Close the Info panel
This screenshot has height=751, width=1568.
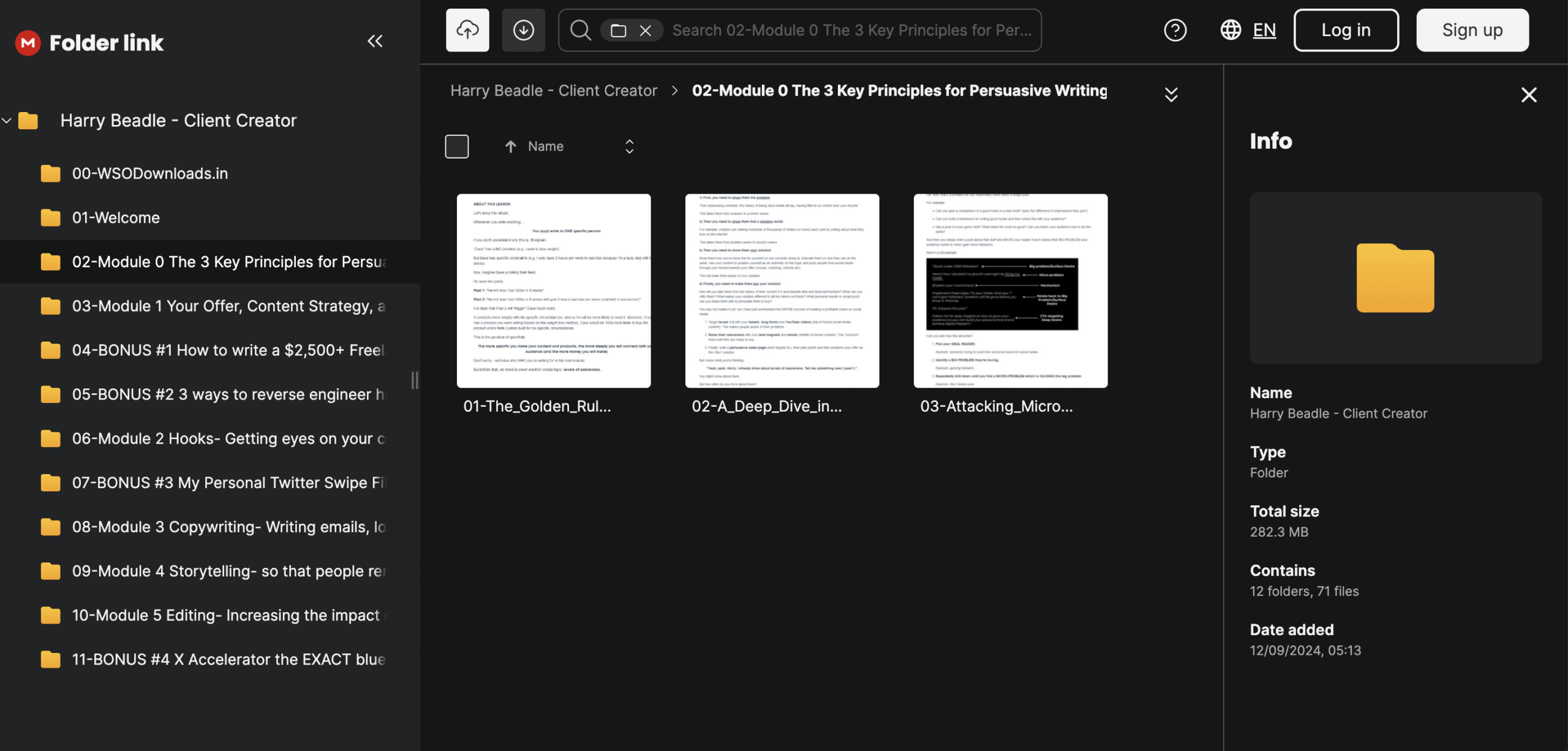(x=1529, y=95)
